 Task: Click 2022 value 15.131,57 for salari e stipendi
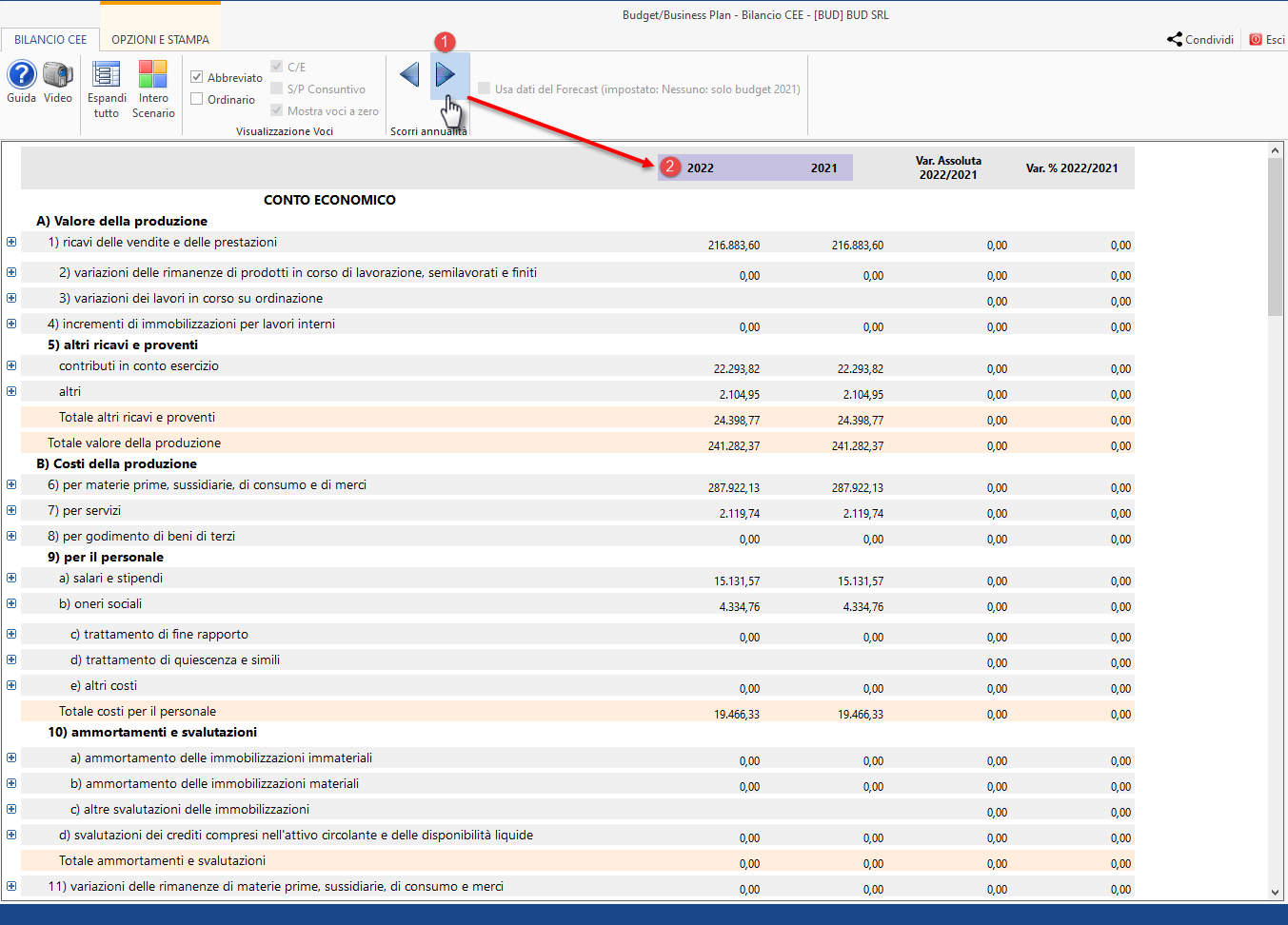click(x=737, y=581)
